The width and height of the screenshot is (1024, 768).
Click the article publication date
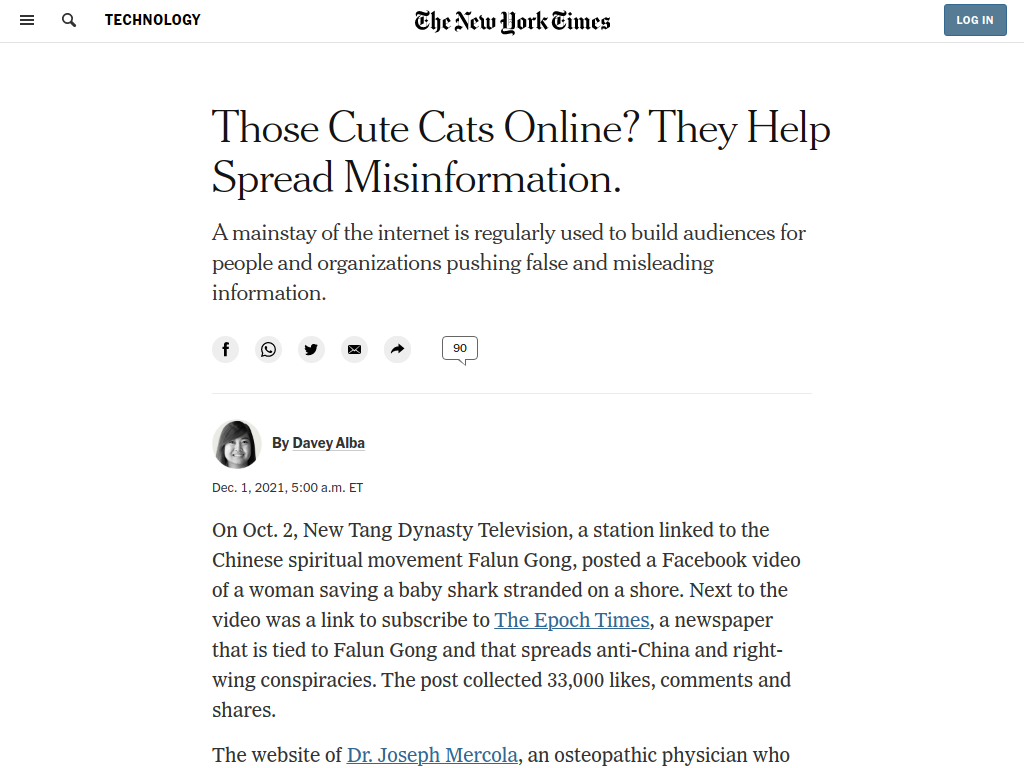[287, 488]
